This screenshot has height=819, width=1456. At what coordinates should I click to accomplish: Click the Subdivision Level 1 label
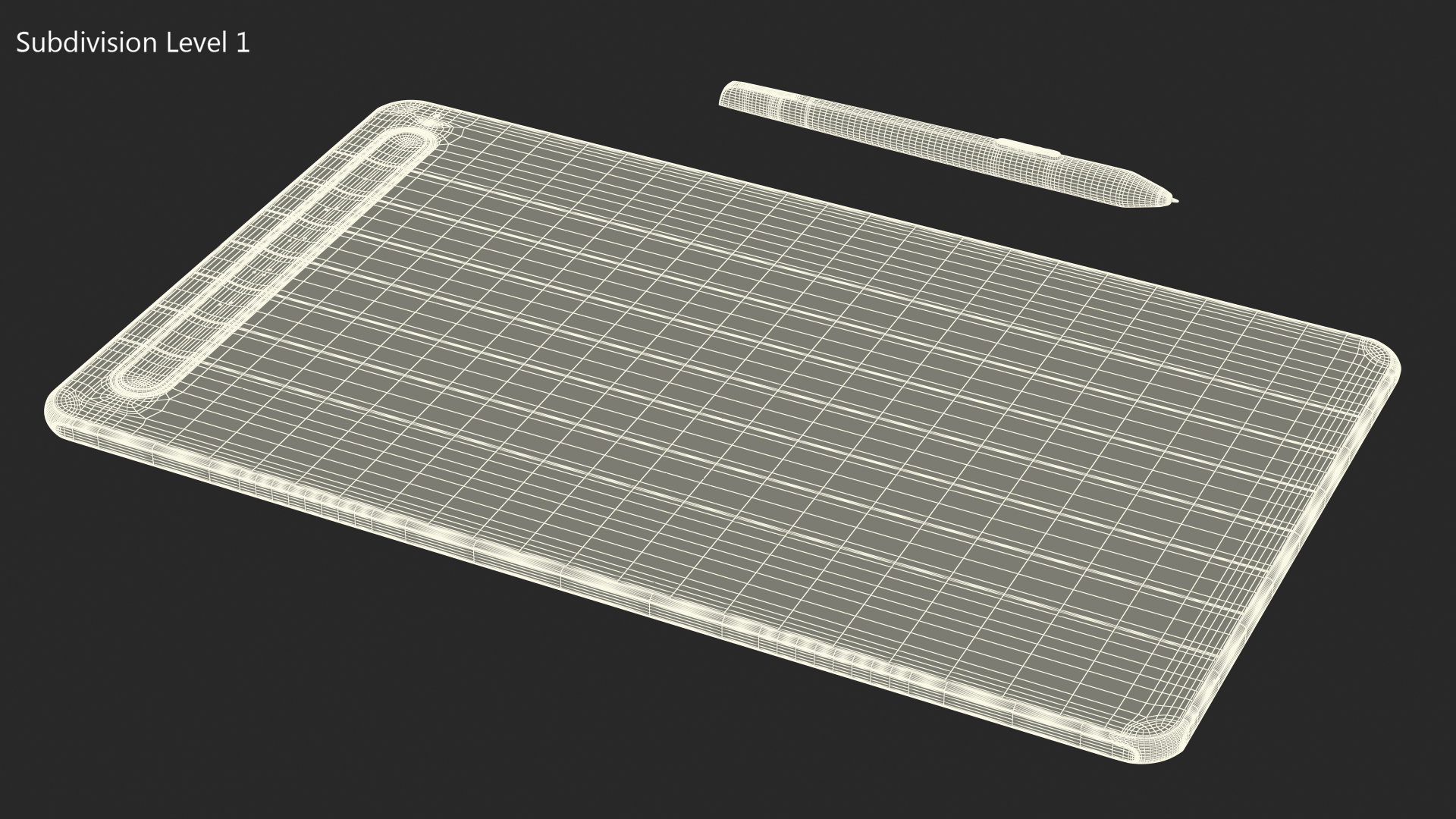click(x=133, y=43)
